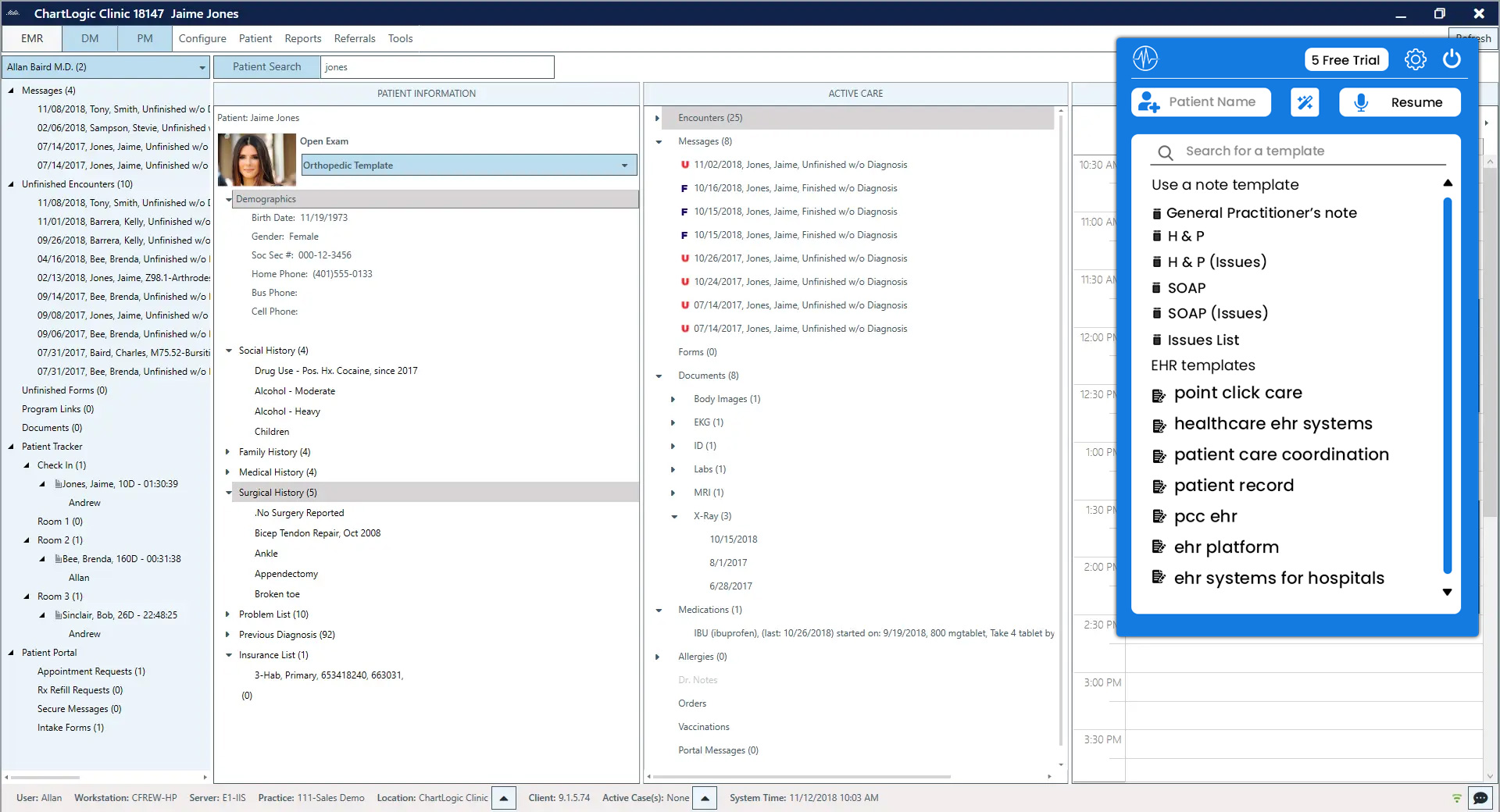Click the 5 Free Trial button
Screen dimensions: 1500x812
click(x=1345, y=59)
